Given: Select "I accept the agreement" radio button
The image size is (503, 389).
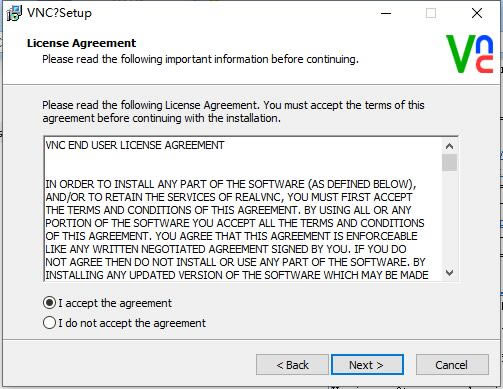Looking at the screenshot, I should [x=49, y=303].
